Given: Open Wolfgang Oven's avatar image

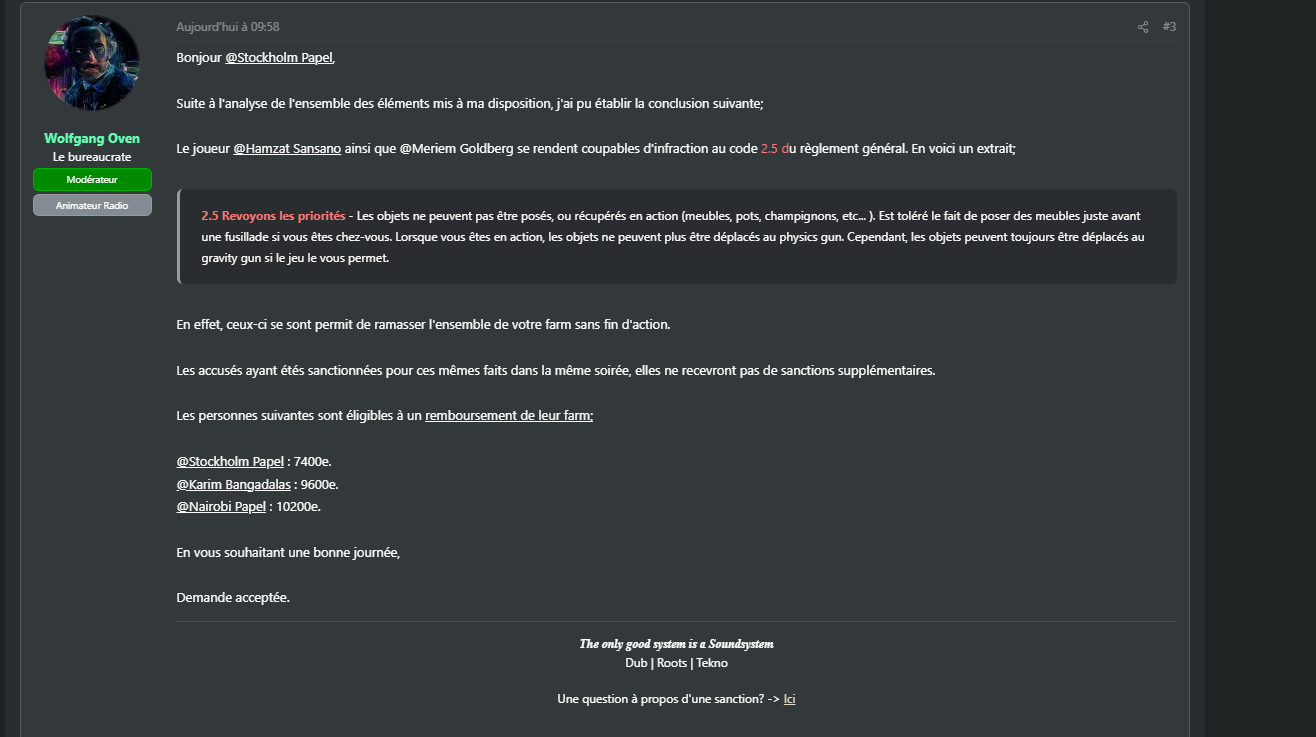Looking at the screenshot, I should click(92, 63).
